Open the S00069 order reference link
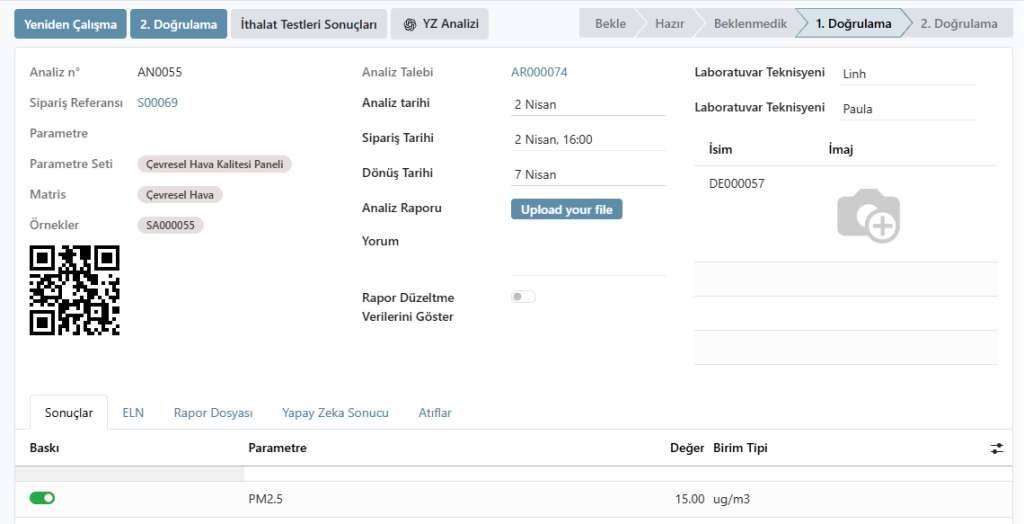The width and height of the screenshot is (1024, 524). point(157,102)
